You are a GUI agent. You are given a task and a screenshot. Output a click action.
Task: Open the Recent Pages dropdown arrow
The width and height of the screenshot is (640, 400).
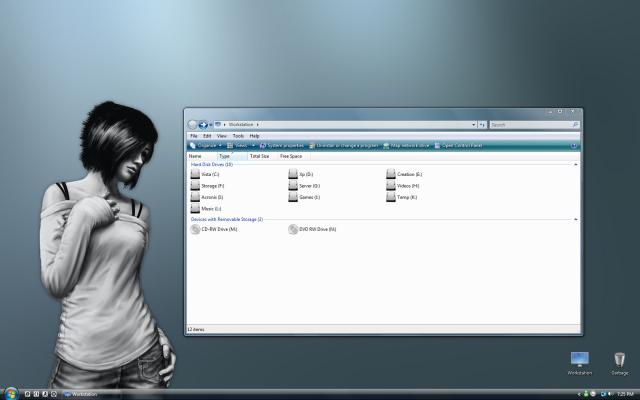coord(211,124)
